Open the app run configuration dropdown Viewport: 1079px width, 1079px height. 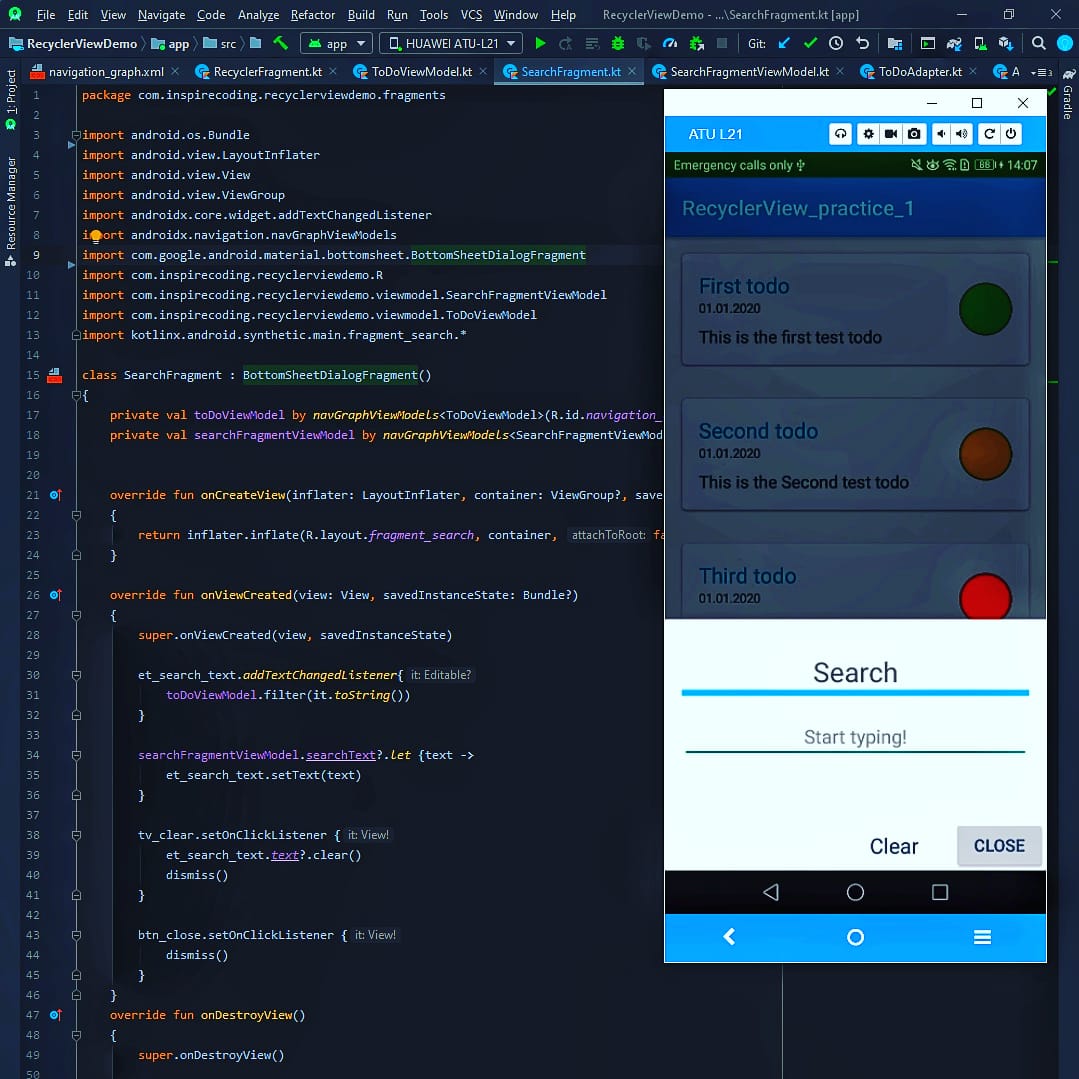[x=336, y=43]
